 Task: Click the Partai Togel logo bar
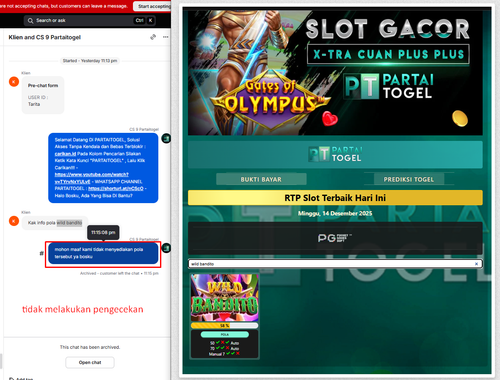pyautogui.click(x=335, y=155)
